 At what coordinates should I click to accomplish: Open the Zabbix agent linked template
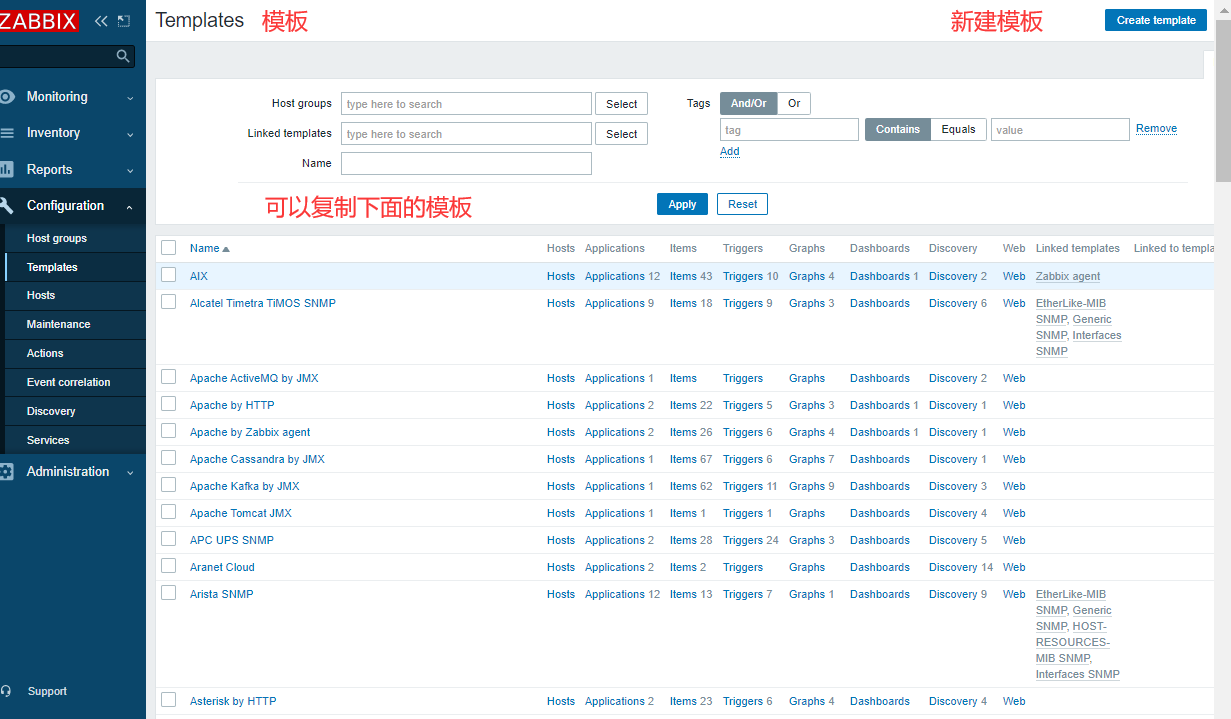[x=1067, y=276]
